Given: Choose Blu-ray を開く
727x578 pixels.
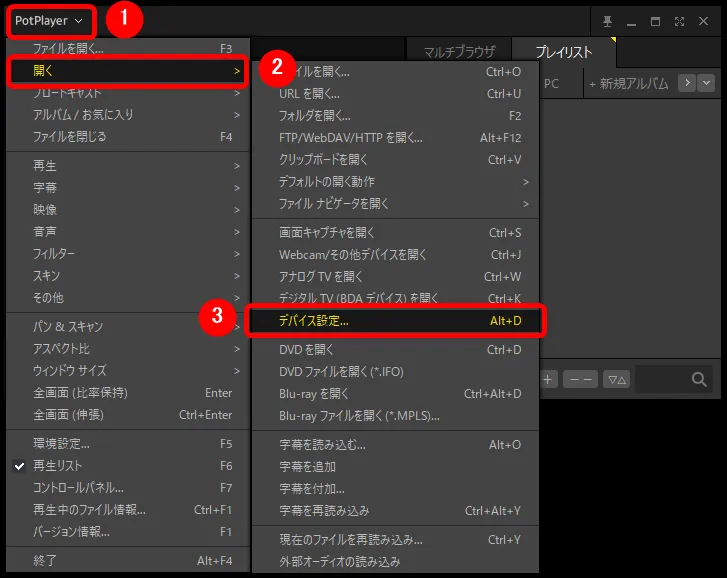Looking at the screenshot, I should click(x=395, y=394).
